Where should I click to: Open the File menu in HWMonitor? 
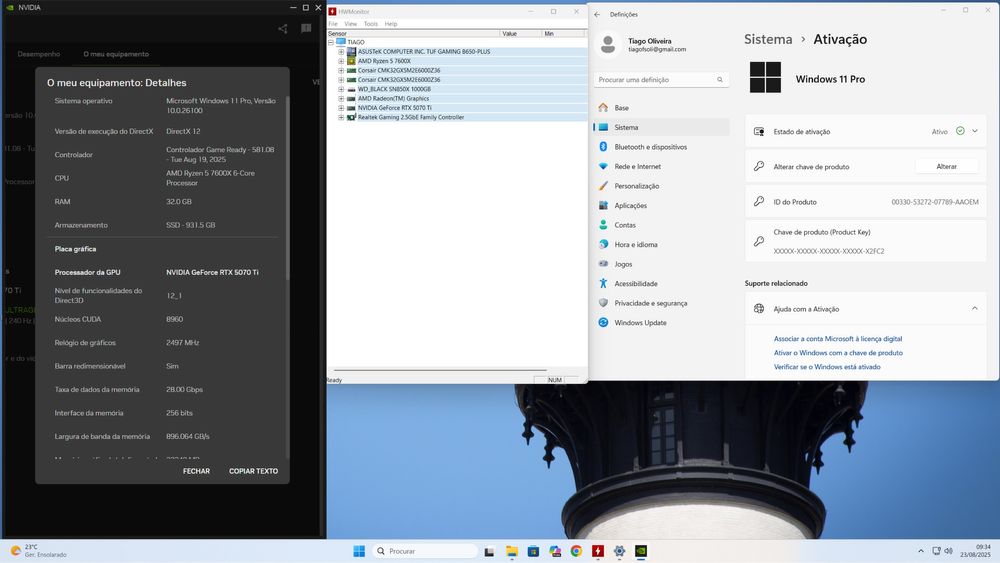pyautogui.click(x=333, y=24)
